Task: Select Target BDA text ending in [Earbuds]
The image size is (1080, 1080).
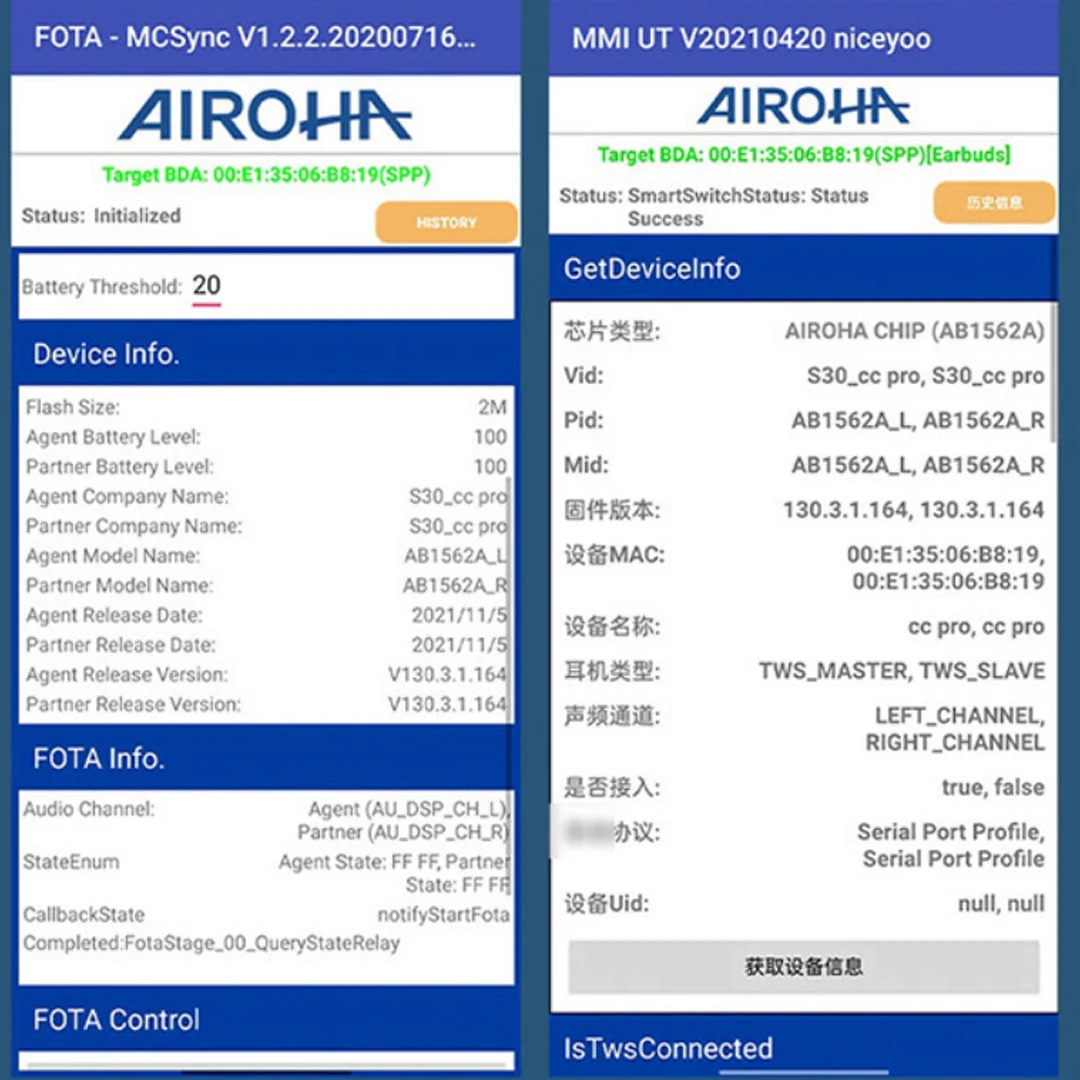Action: (x=804, y=154)
